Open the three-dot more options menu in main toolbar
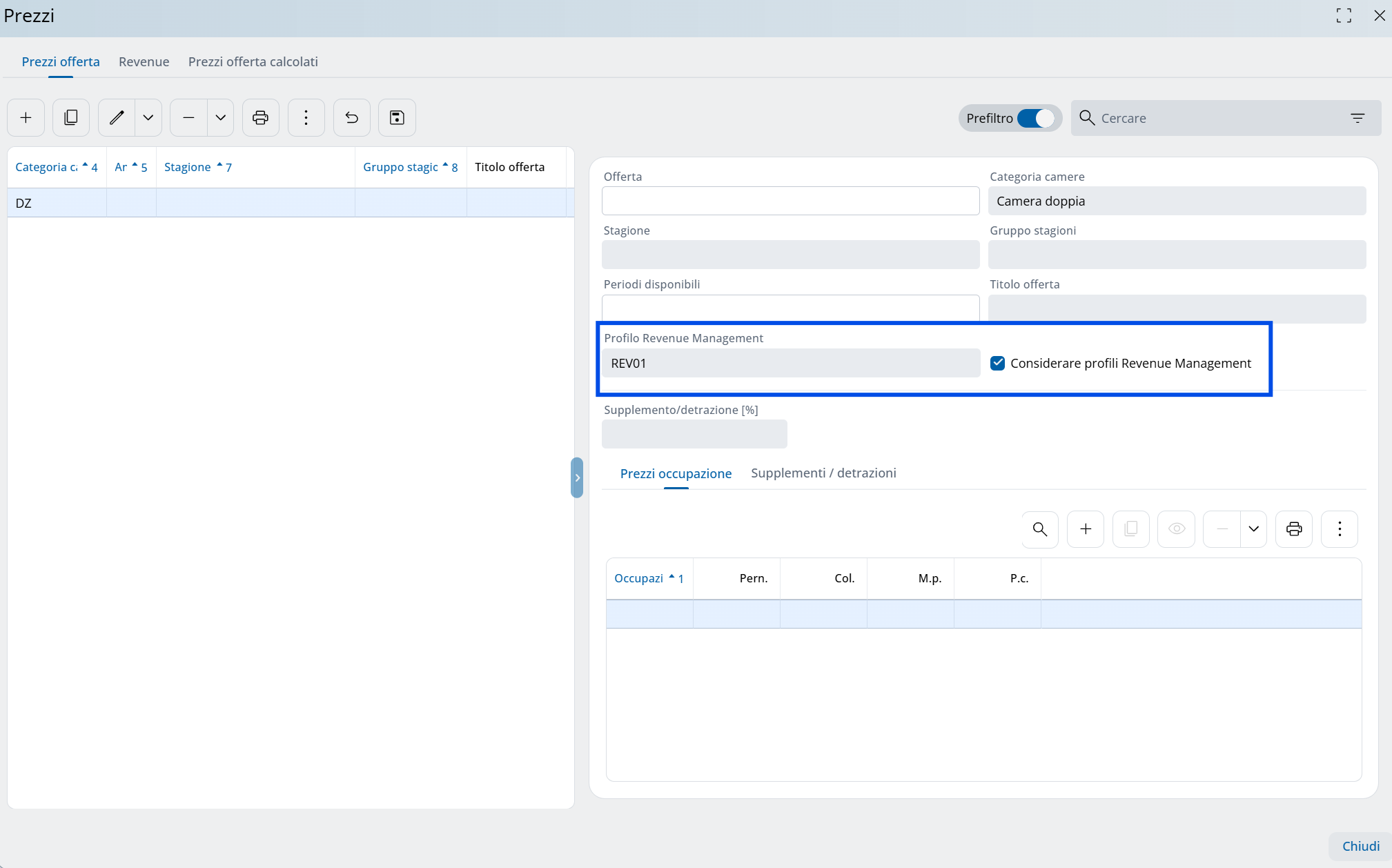Viewport: 1392px width, 868px height. click(306, 118)
